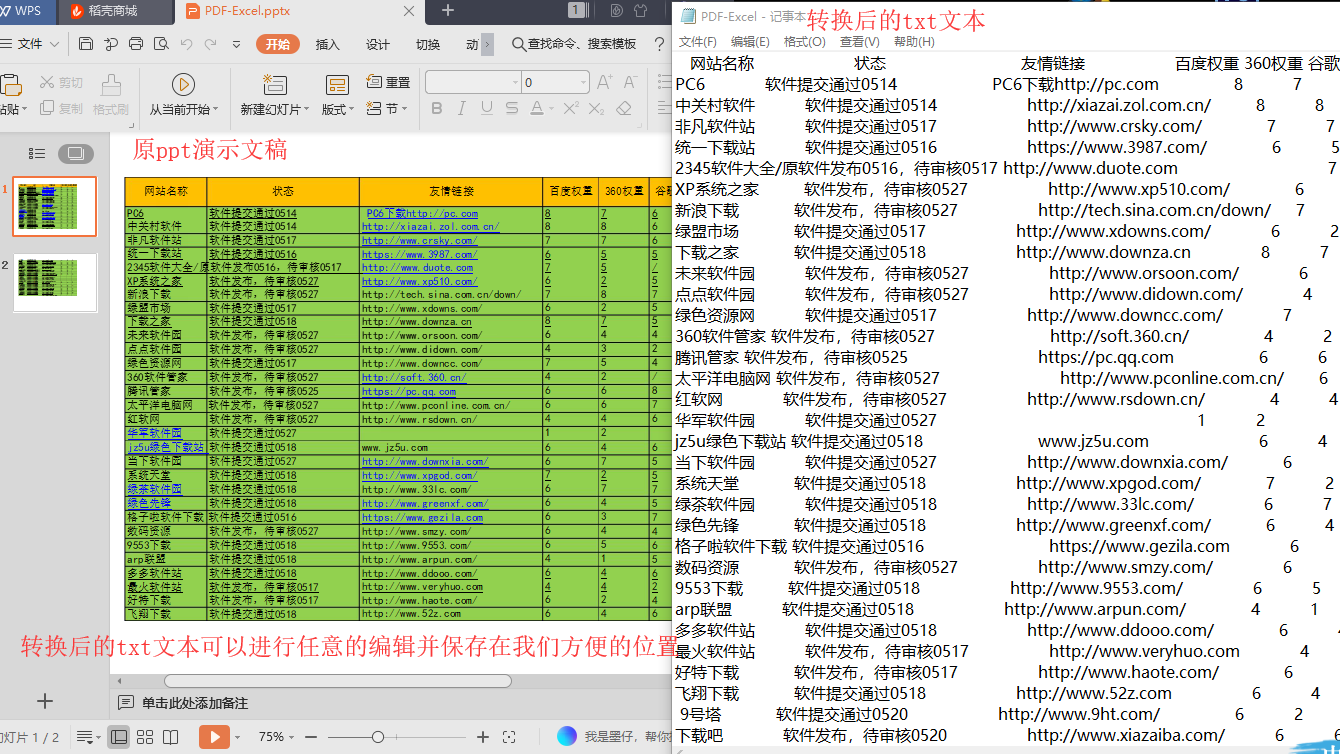Click the Cut (剪切) scissors button
This screenshot has height=754, width=1340.
61,83
